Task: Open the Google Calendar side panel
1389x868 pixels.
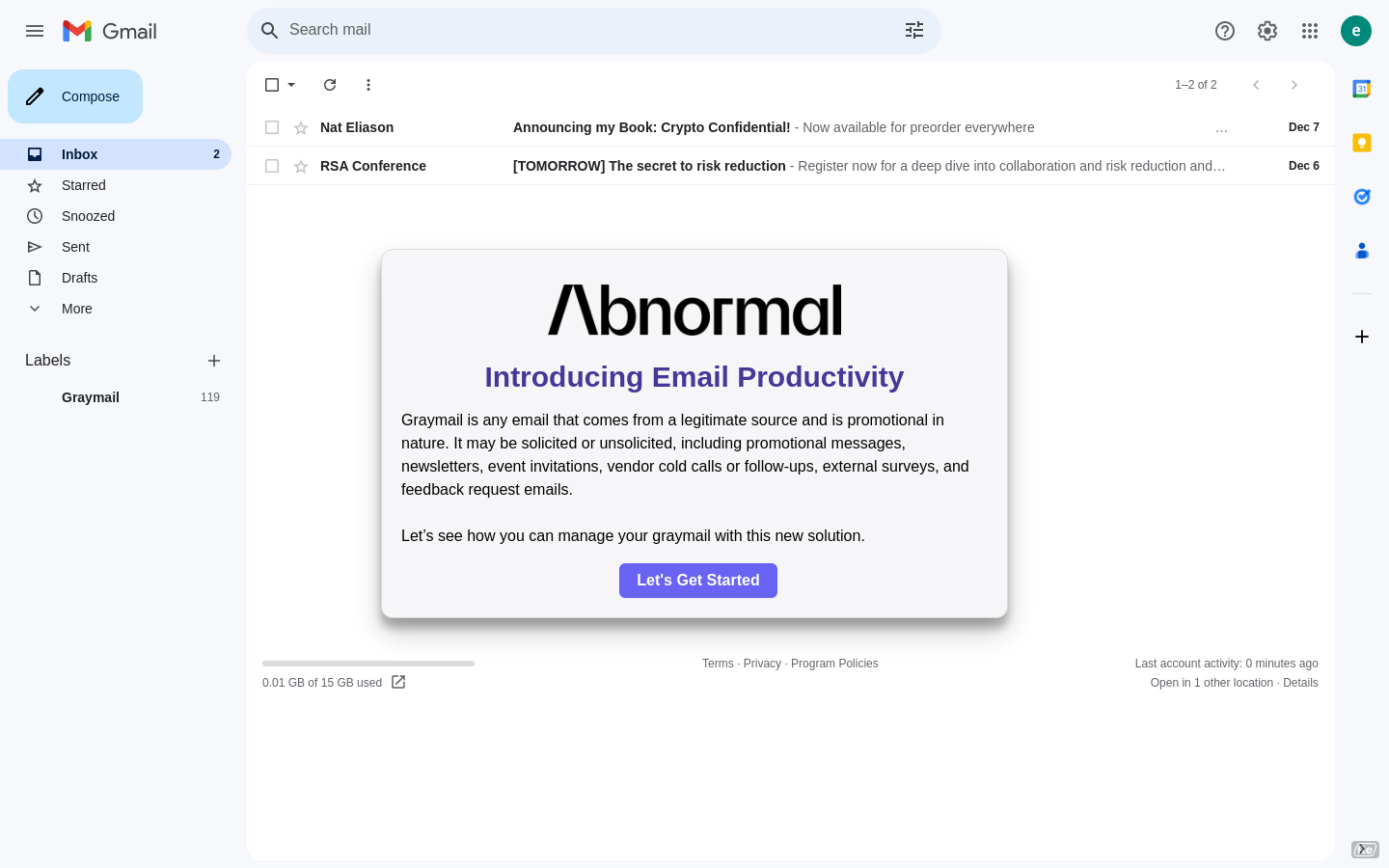Action: point(1361,89)
